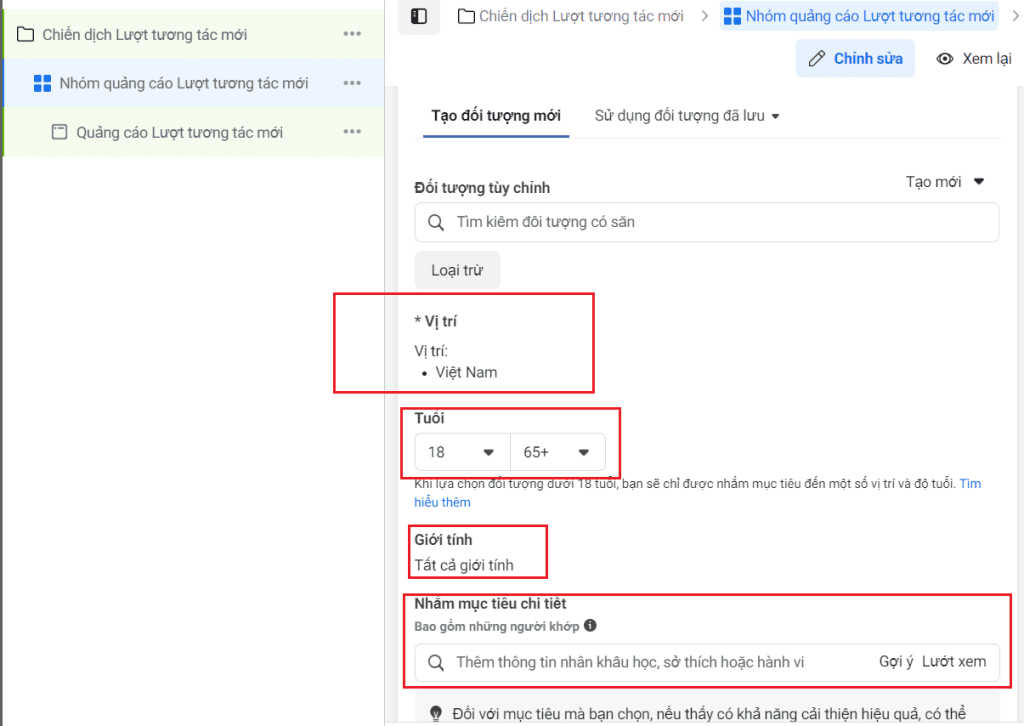The width and height of the screenshot is (1024, 726).
Task: Open Sử dụng đối tượng đã lưu dropdown tab
Action: pyautogui.click(x=686, y=116)
